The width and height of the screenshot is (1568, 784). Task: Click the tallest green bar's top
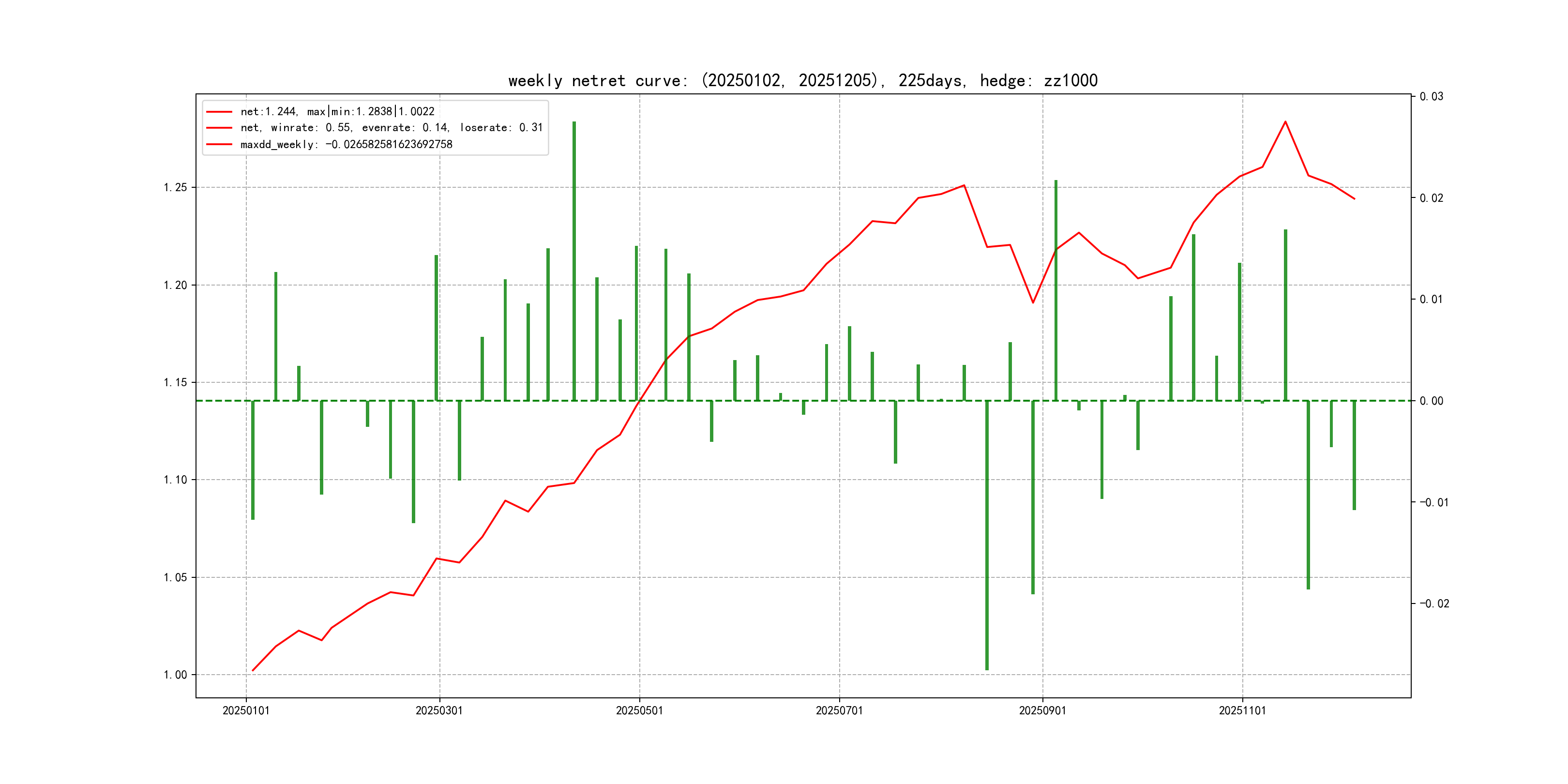(x=574, y=123)
